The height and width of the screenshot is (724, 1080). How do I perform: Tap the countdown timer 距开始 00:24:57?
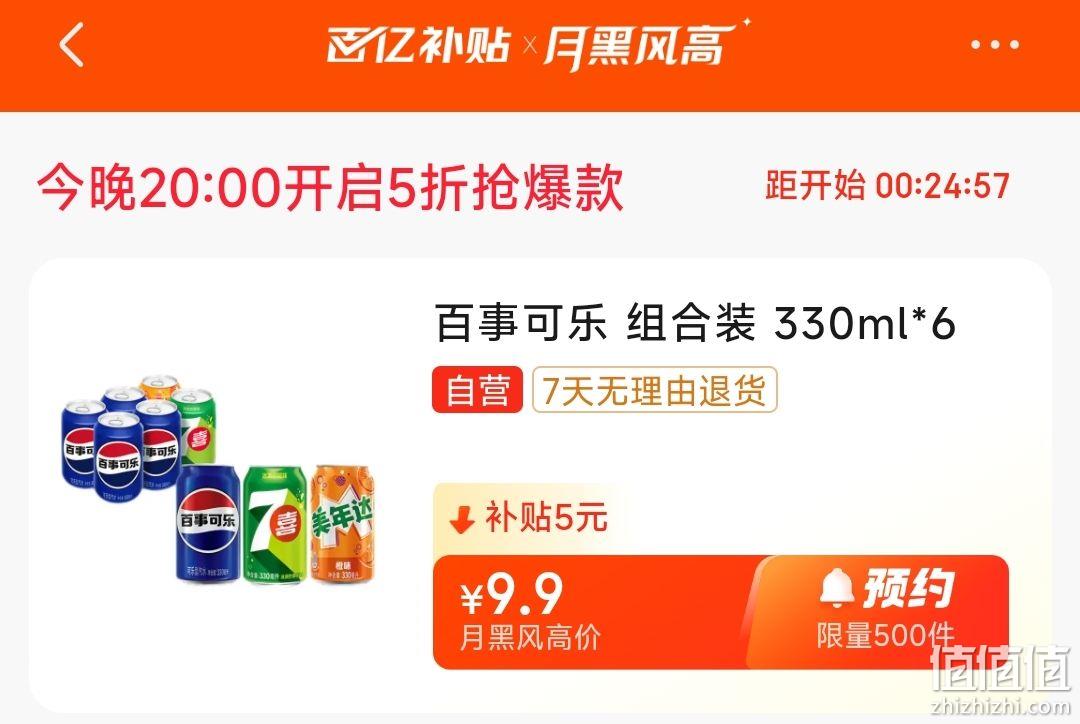pos(887,185)
